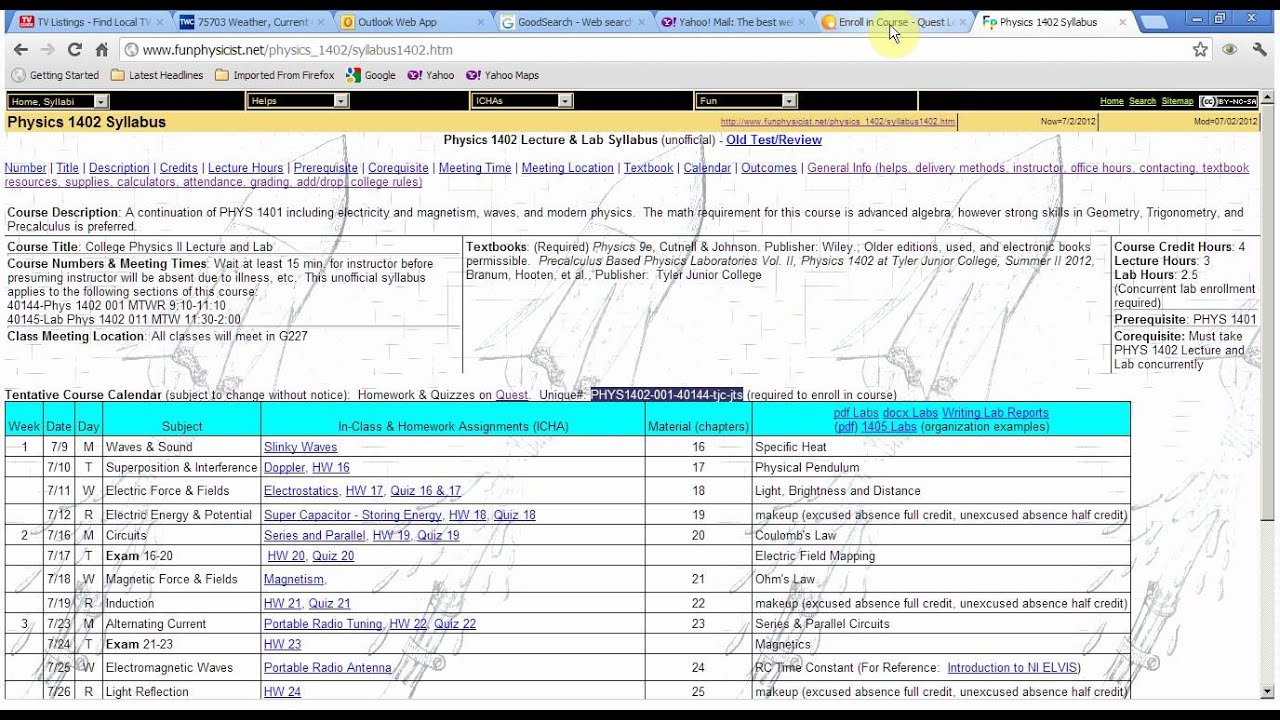Viewport: 1280px width, 720px height.
Task: Open the Doppler assignment link
Action: tap(285, 468)
